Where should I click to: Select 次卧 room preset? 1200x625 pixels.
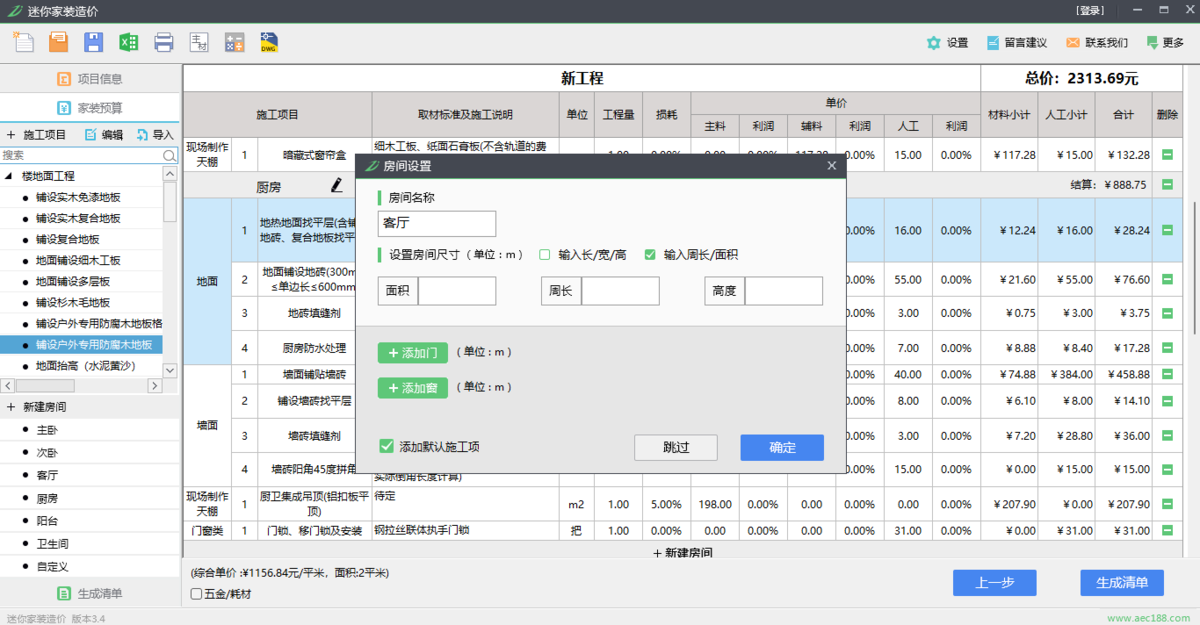(47, 453)
